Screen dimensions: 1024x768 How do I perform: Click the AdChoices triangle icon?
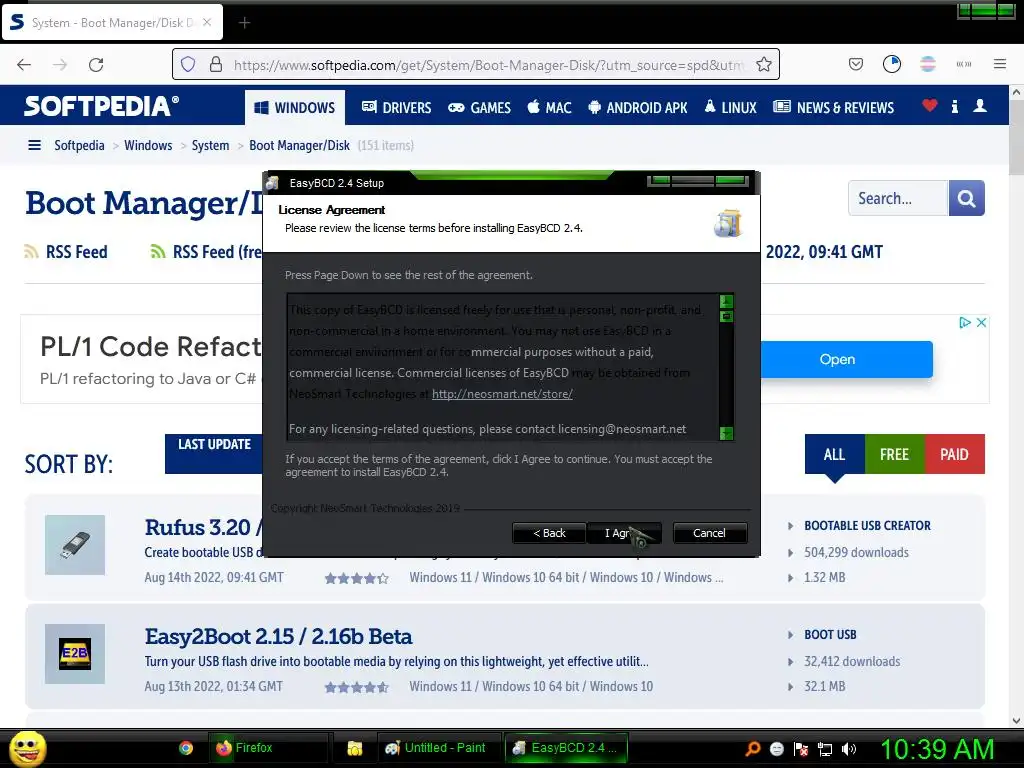965,322
